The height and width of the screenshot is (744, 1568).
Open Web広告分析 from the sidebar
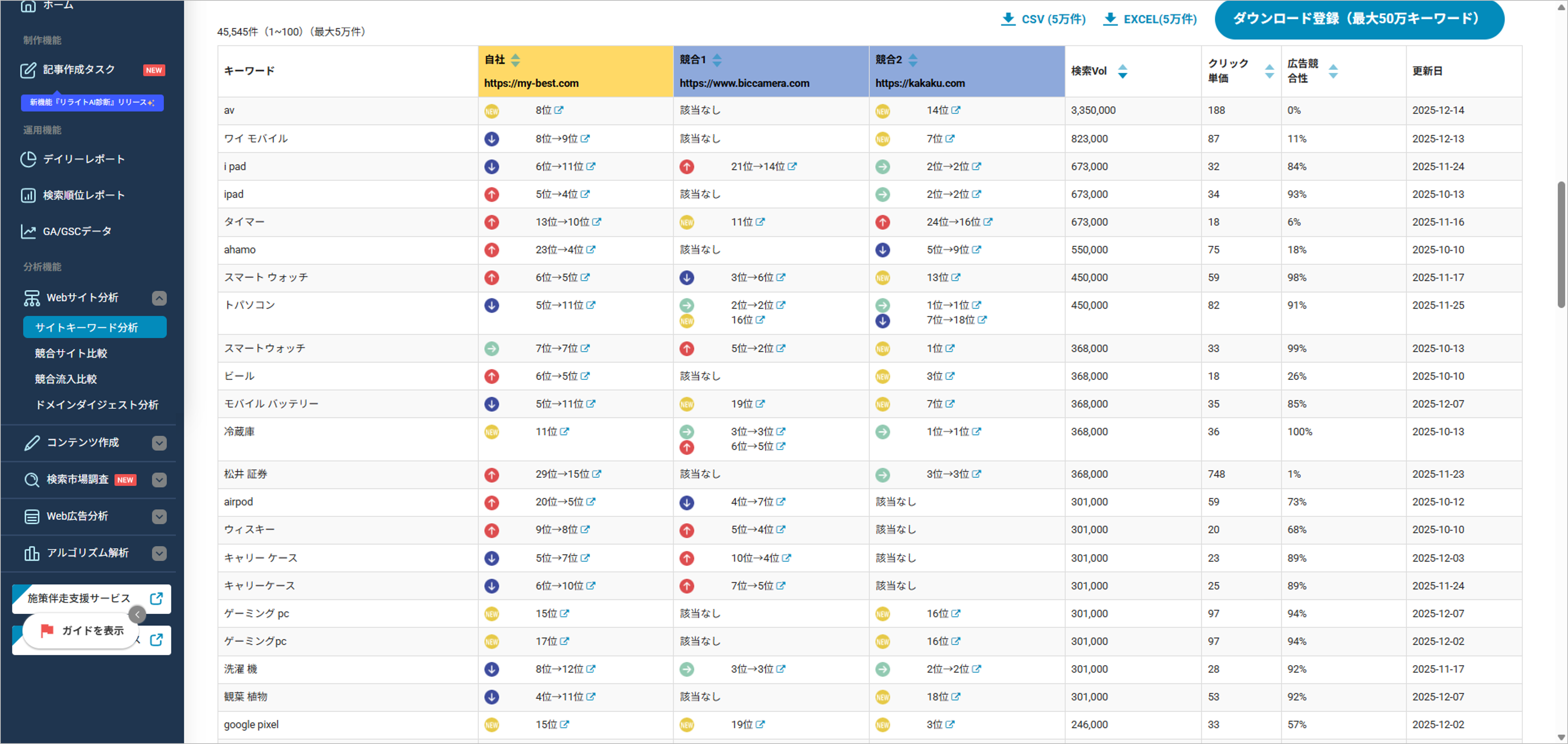coord(77,516)
